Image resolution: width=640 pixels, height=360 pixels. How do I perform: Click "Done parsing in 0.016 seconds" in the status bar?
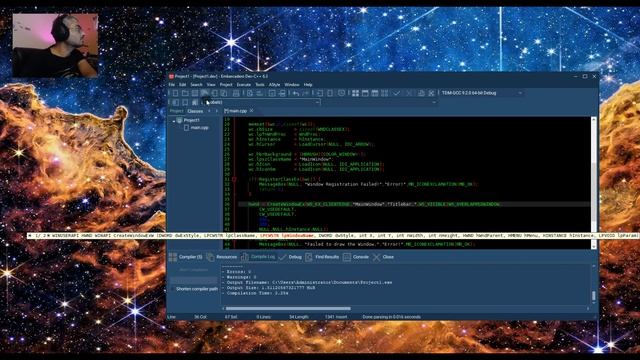pos(391,317)
